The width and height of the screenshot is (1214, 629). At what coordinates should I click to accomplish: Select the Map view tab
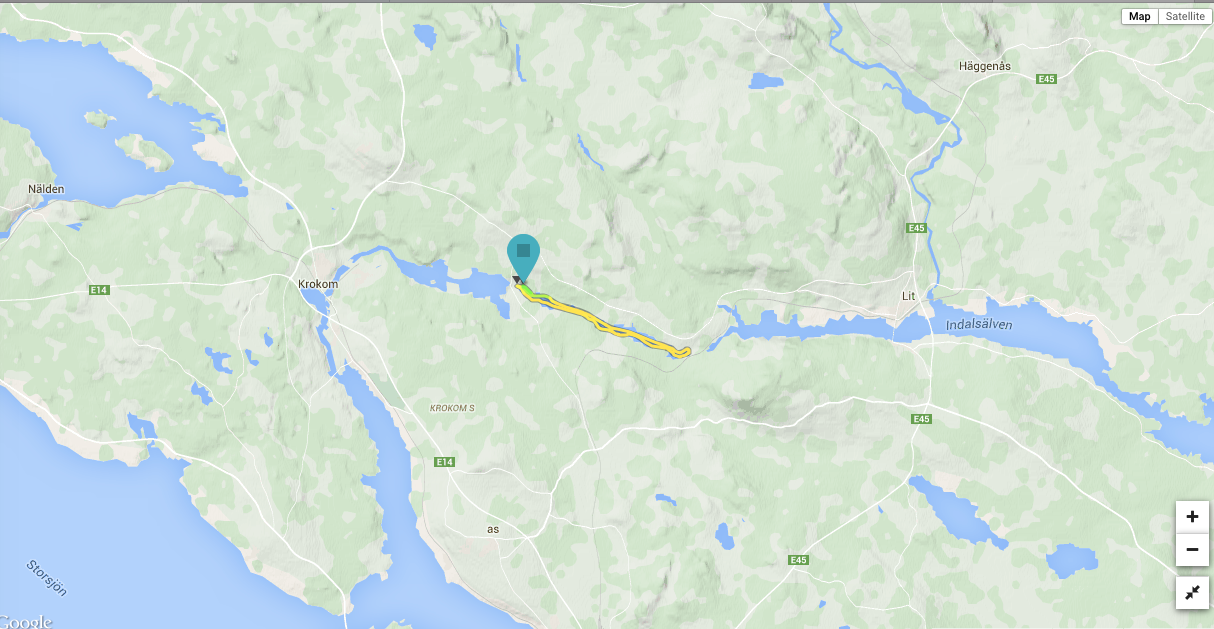1140,16
